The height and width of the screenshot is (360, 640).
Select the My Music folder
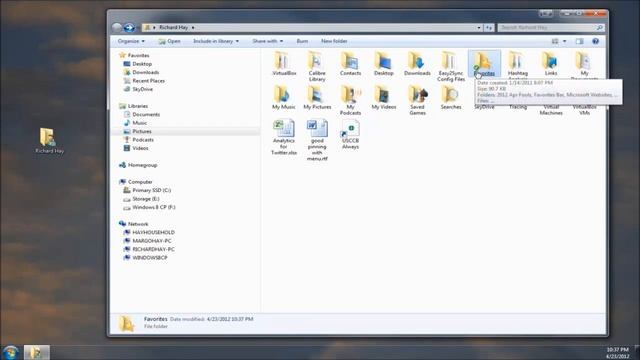(284, 98)
